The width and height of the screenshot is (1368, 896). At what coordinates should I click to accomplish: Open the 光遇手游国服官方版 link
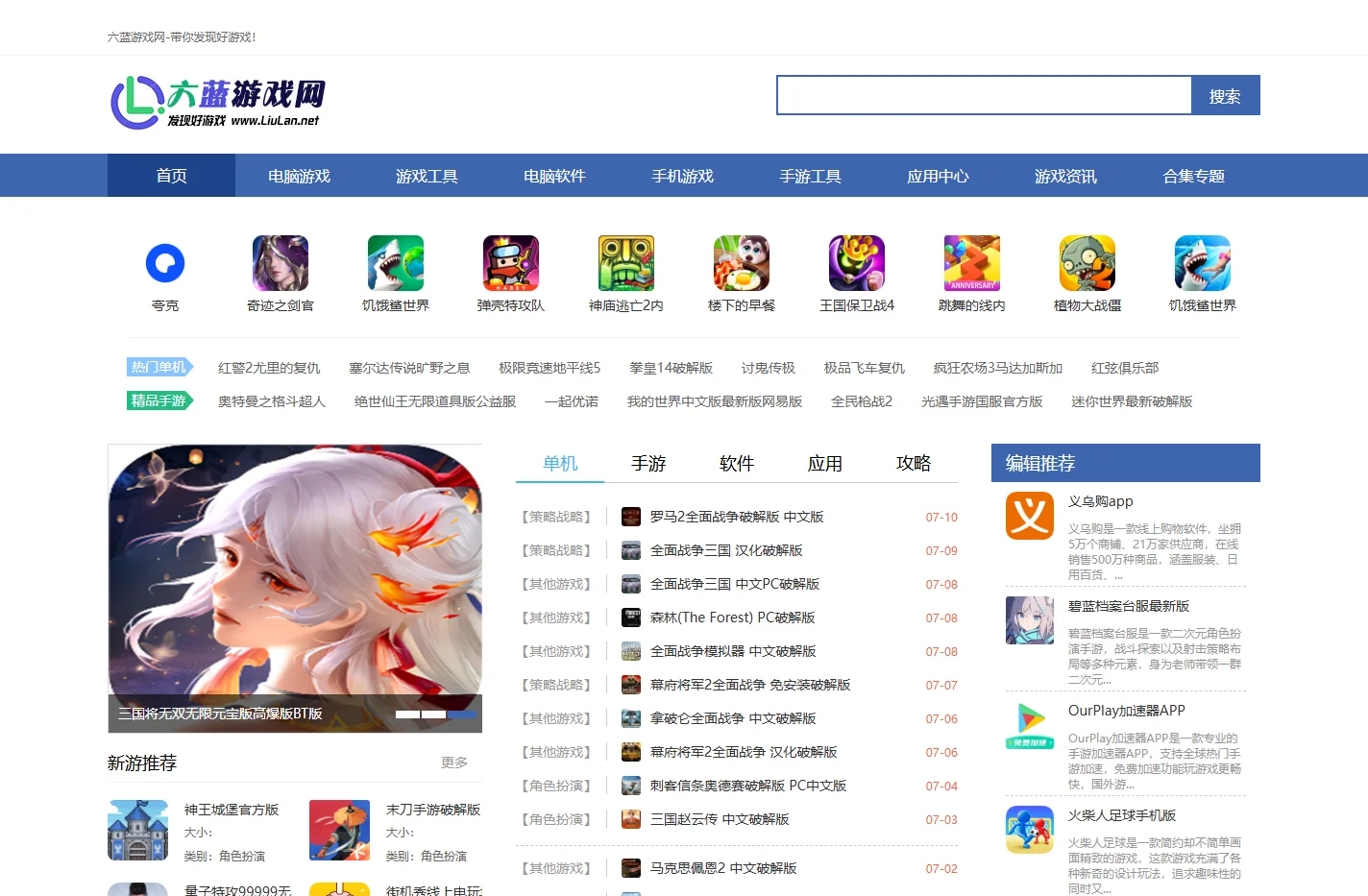coord(982,401)
